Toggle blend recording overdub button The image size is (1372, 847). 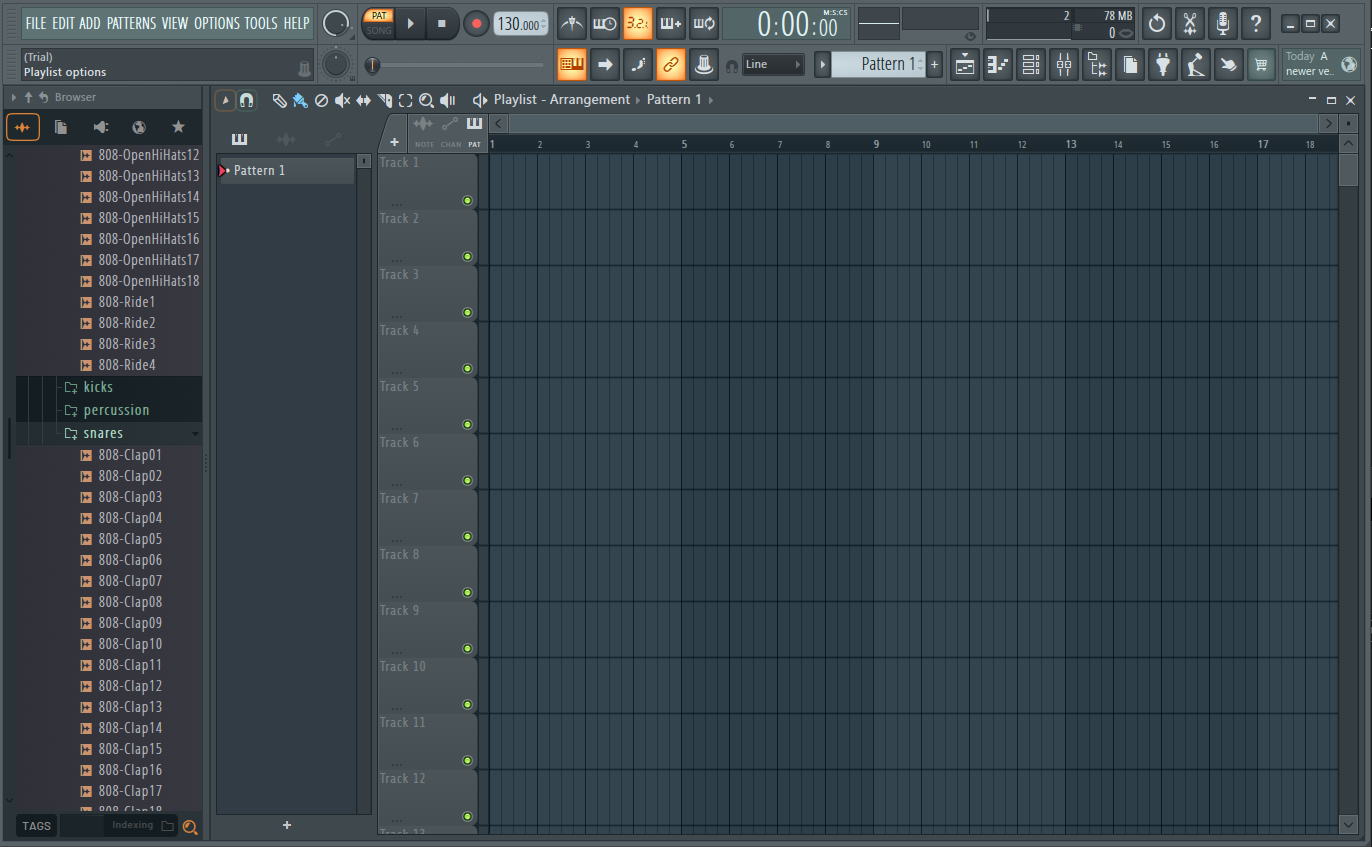click(671, 23)
